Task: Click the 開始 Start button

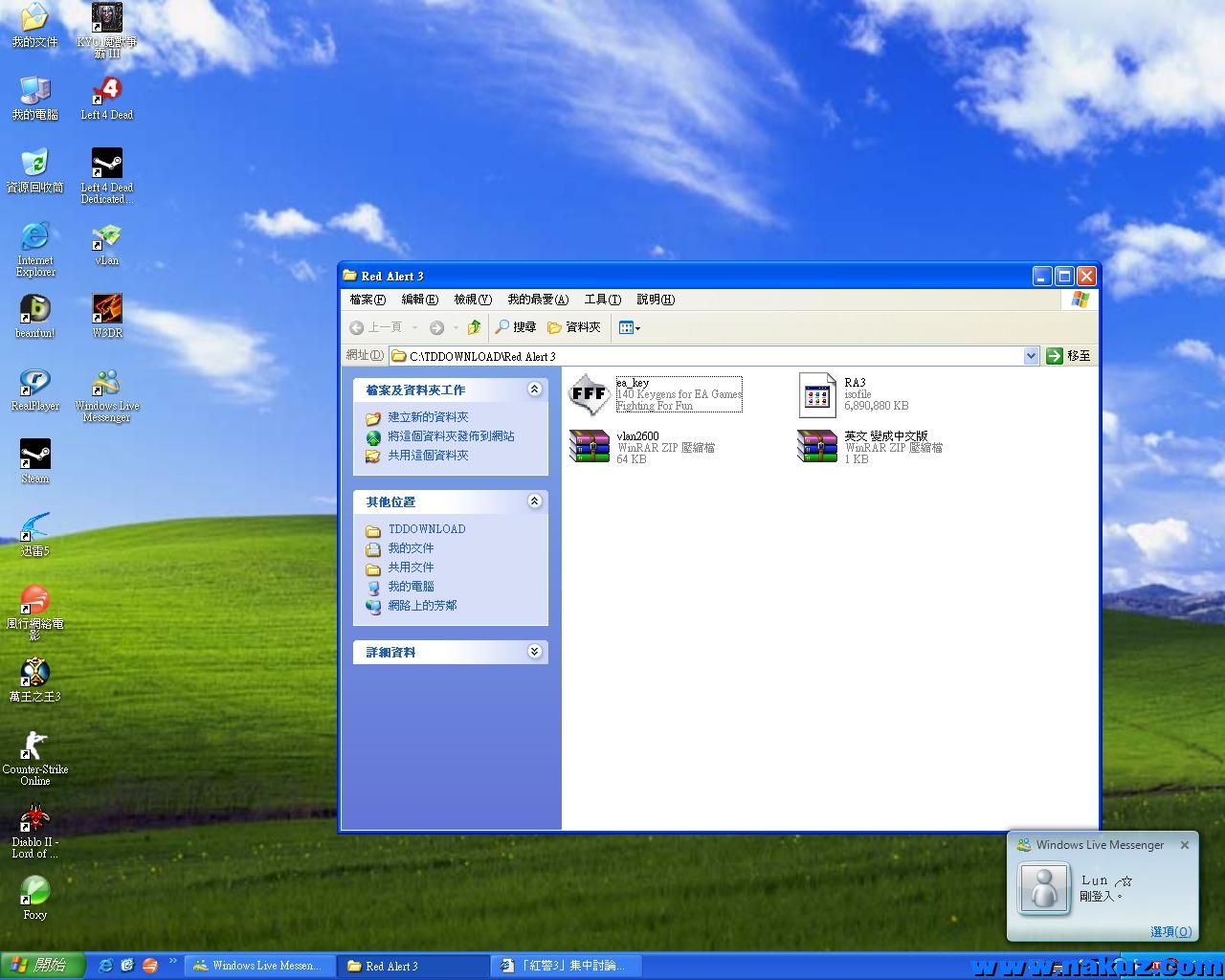Action: pos(42,966)
